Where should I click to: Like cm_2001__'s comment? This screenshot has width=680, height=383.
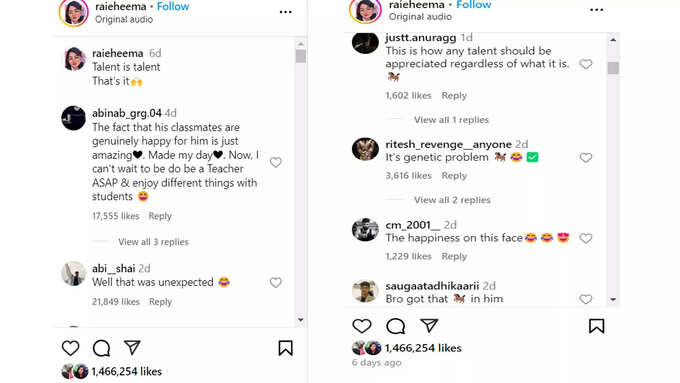coord(586,238)
